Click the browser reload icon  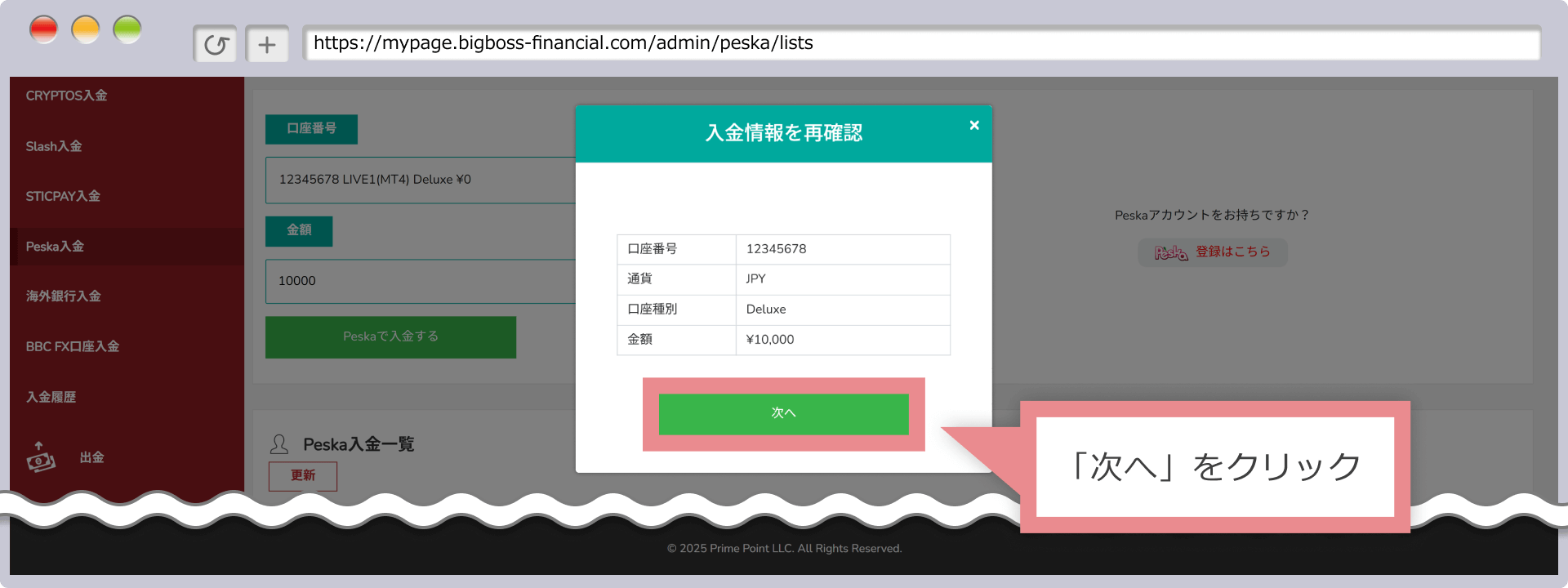216,44
